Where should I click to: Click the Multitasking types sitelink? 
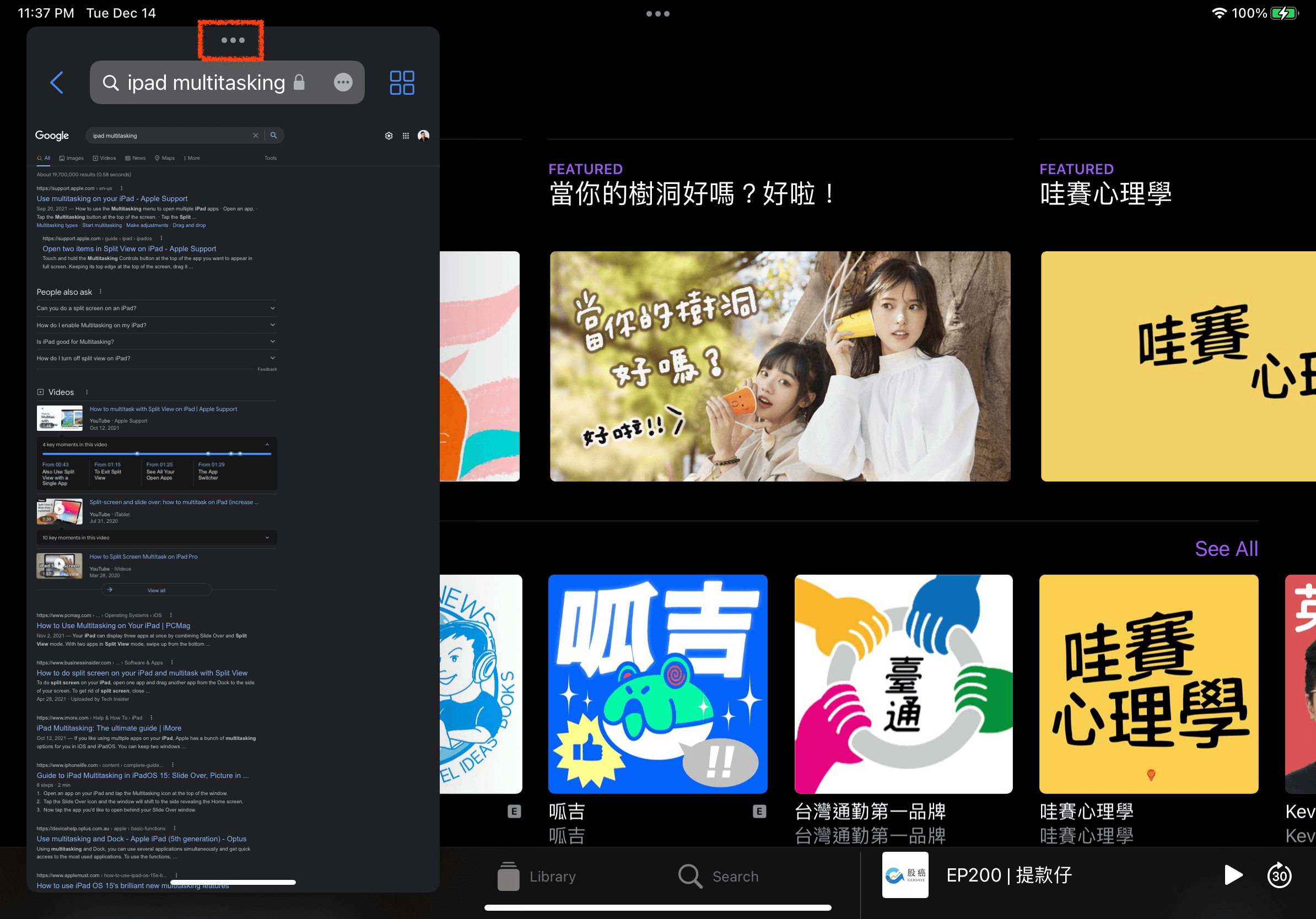57,226
